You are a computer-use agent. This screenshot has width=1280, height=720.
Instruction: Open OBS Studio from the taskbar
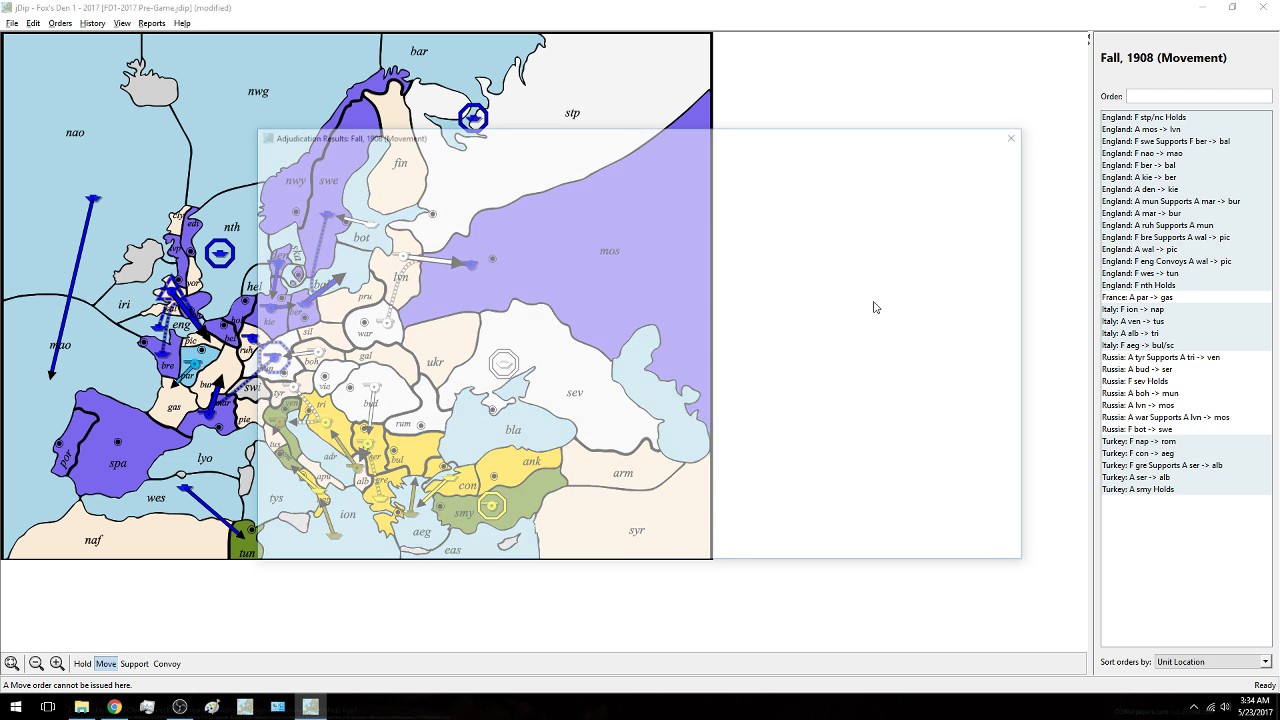pos(180,707)
